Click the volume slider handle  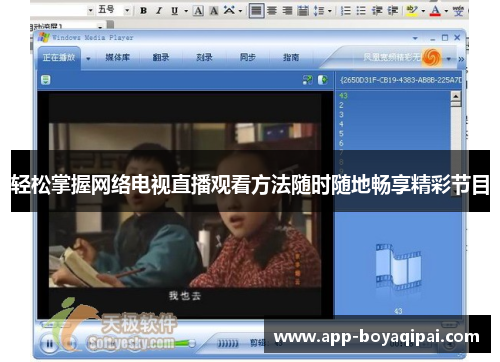tap(192, 343)
